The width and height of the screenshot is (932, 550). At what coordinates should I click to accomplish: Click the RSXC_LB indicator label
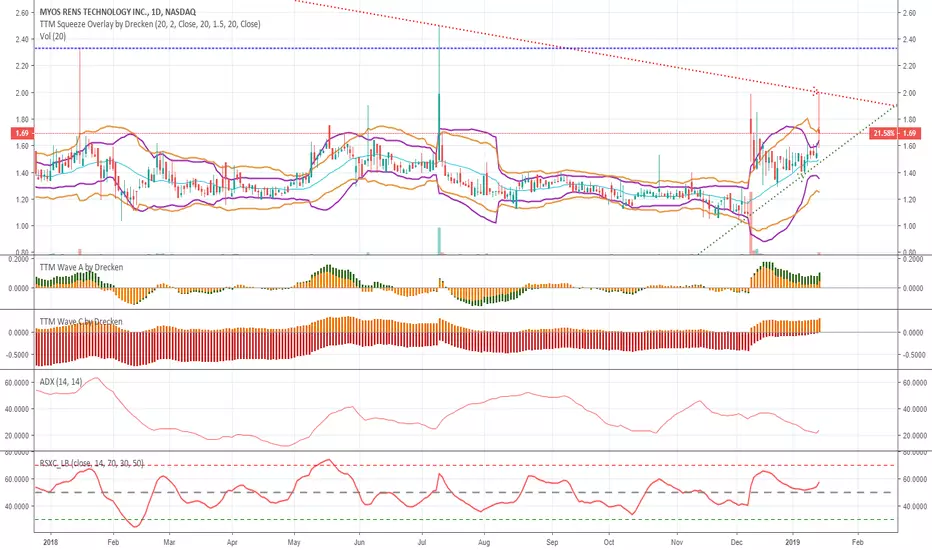click(x=92, y=463)
